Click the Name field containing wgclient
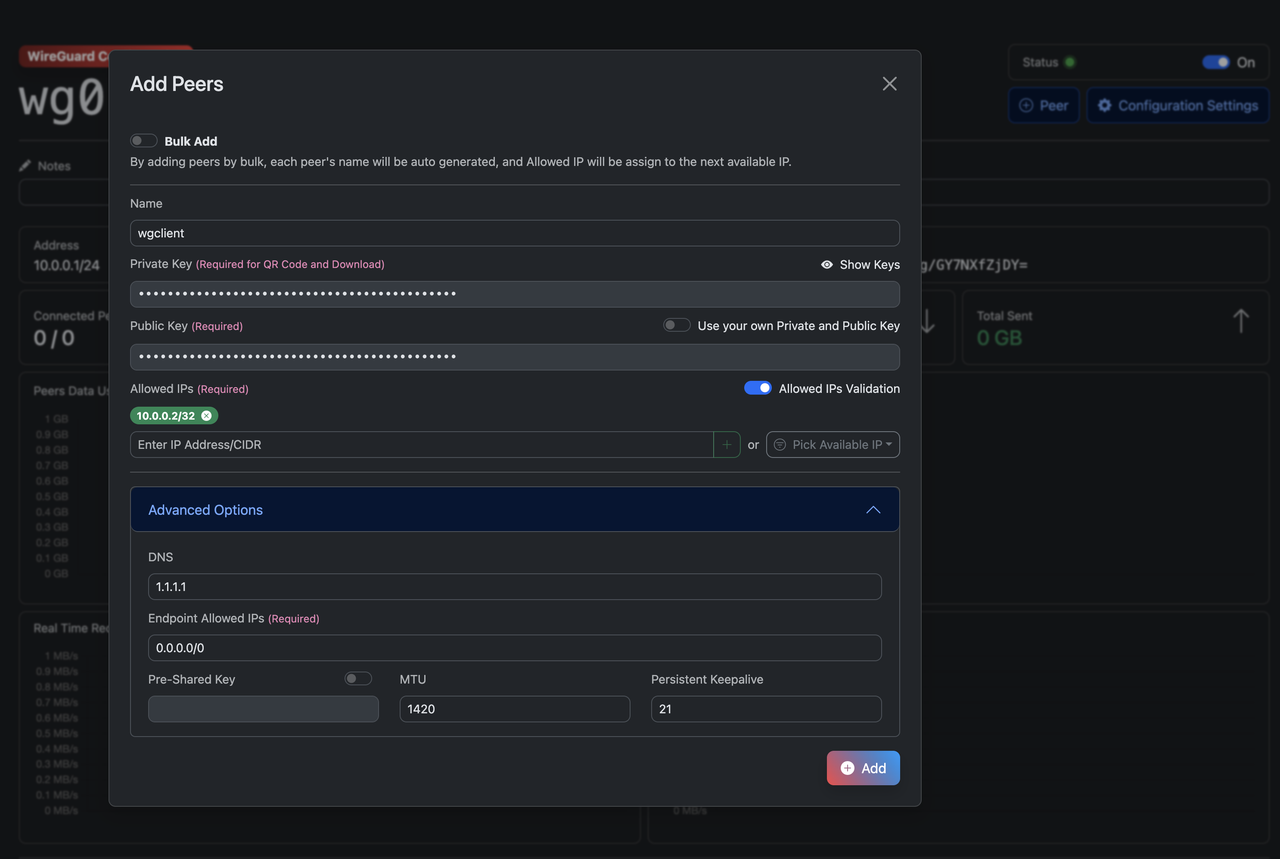1280x859 pixels. (x=514, y=232)
